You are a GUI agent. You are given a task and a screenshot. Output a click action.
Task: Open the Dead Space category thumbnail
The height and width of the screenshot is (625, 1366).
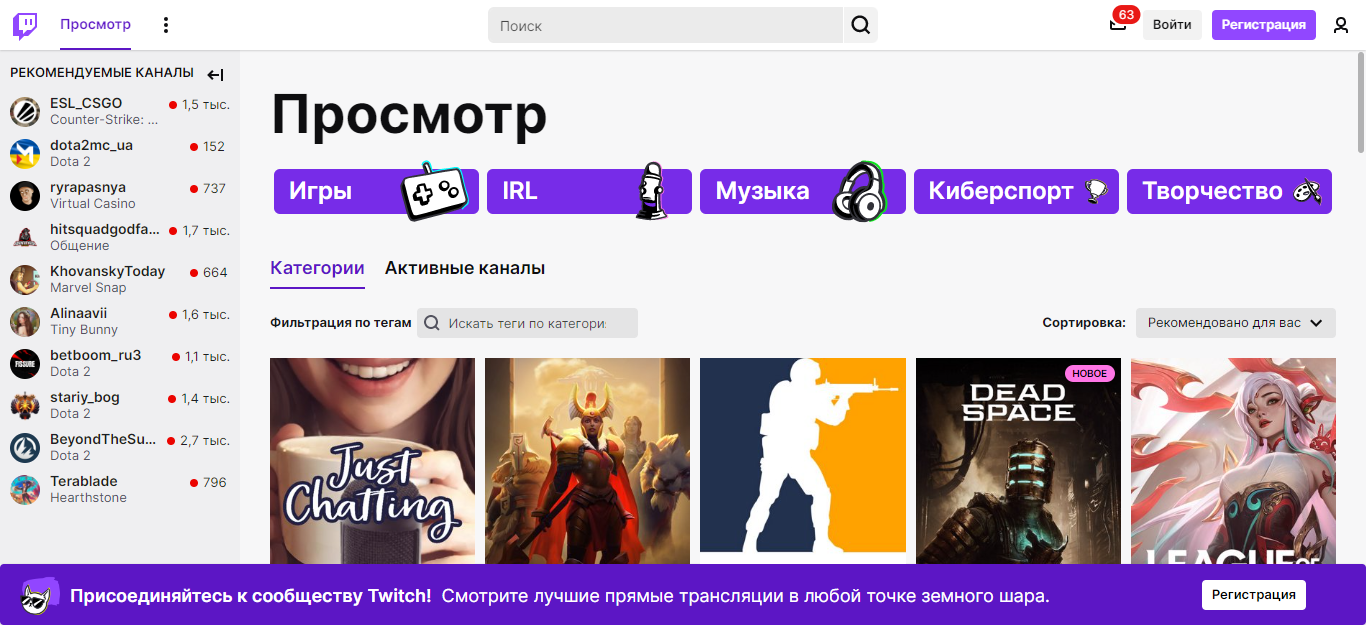click(x=1018, y=461)
